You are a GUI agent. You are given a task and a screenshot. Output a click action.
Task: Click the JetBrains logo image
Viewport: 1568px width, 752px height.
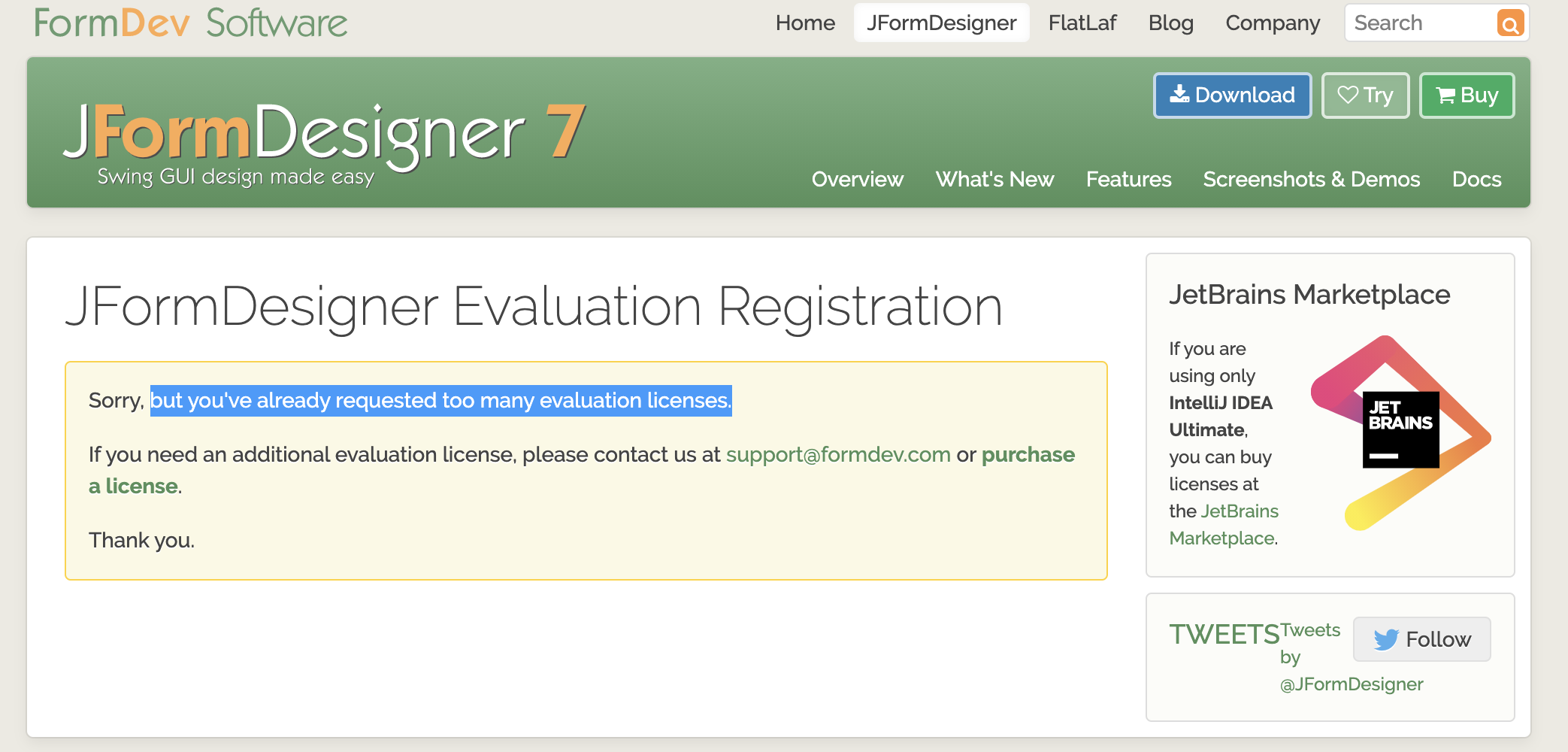point(1401,432)
